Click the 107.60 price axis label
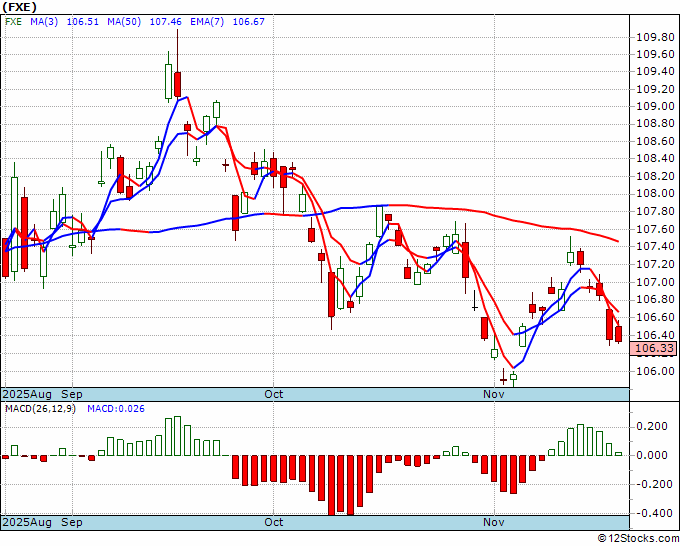The width and height of the screenshot is (680, 546). click(x=655, y=229)
